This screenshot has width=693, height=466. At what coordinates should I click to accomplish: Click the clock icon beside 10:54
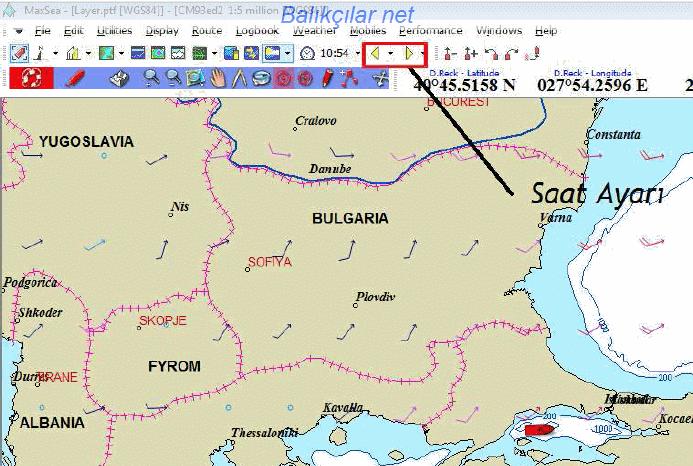click(x=307, y=53)
